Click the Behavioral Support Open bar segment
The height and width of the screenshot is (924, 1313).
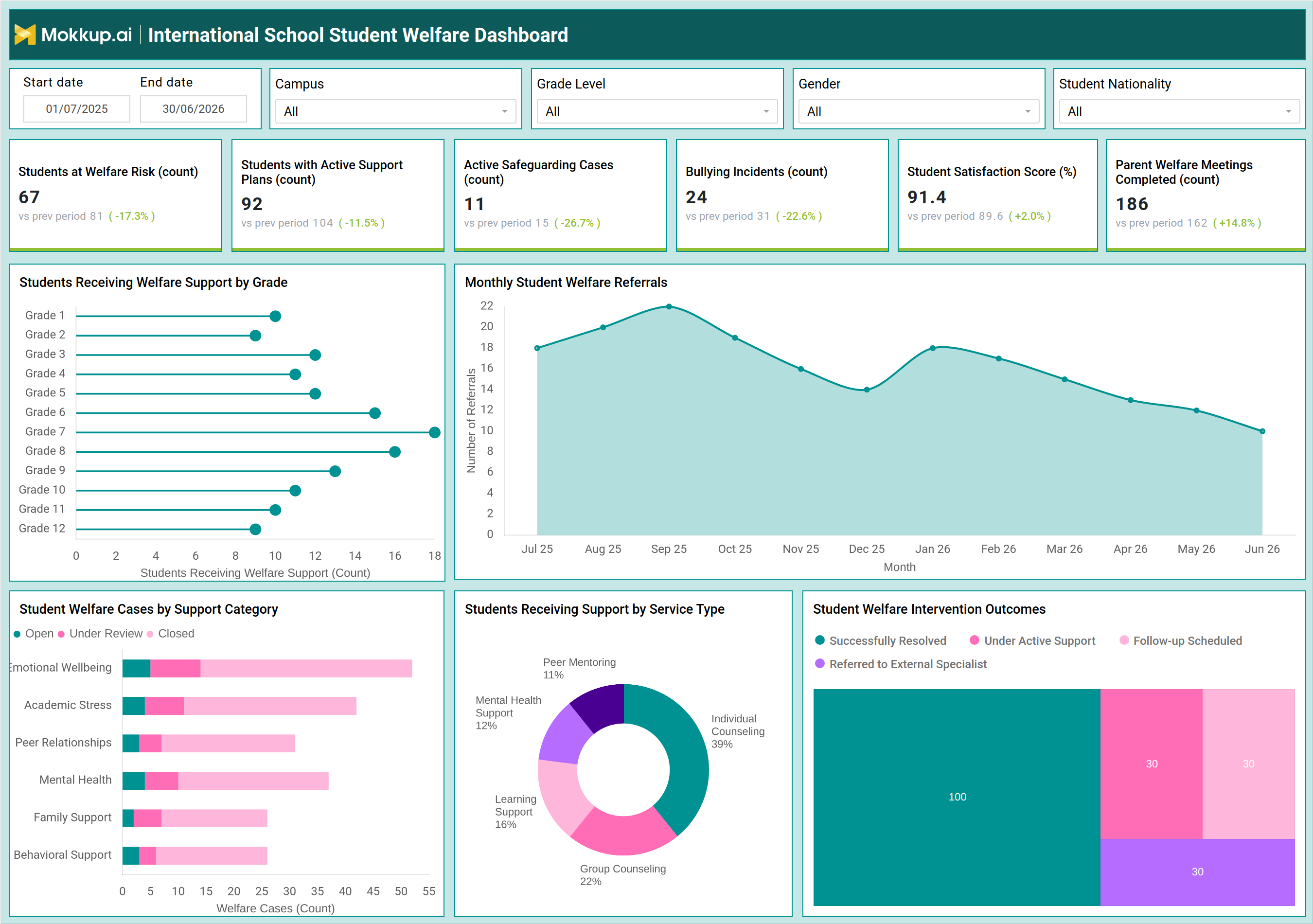(x=130, y=856)
